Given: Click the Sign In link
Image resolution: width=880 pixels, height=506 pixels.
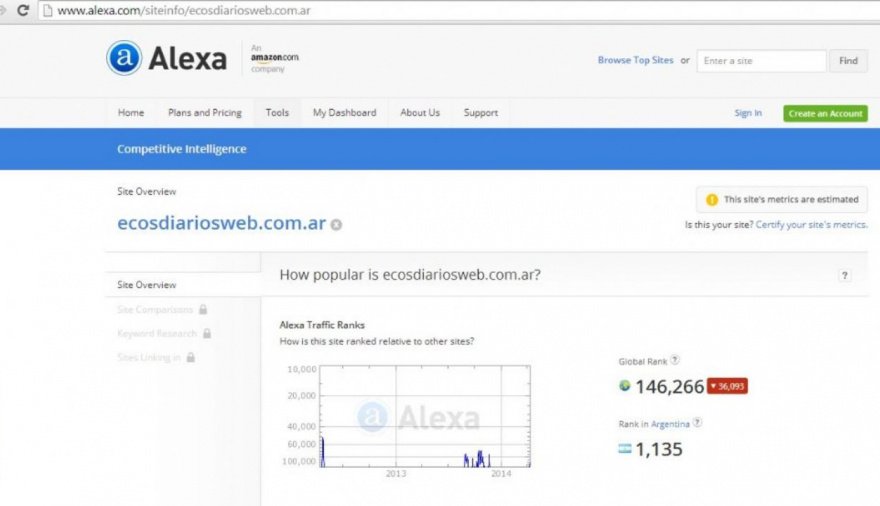Looking at the screenshot, I should tap(748, 113).
